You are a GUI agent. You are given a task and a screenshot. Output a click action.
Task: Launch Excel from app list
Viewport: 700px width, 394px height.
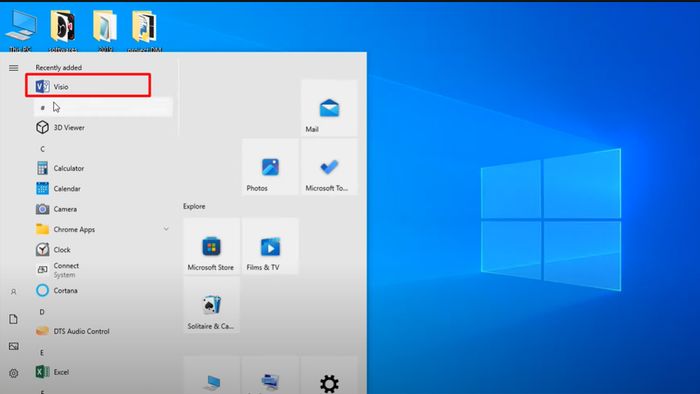point(103,372)
